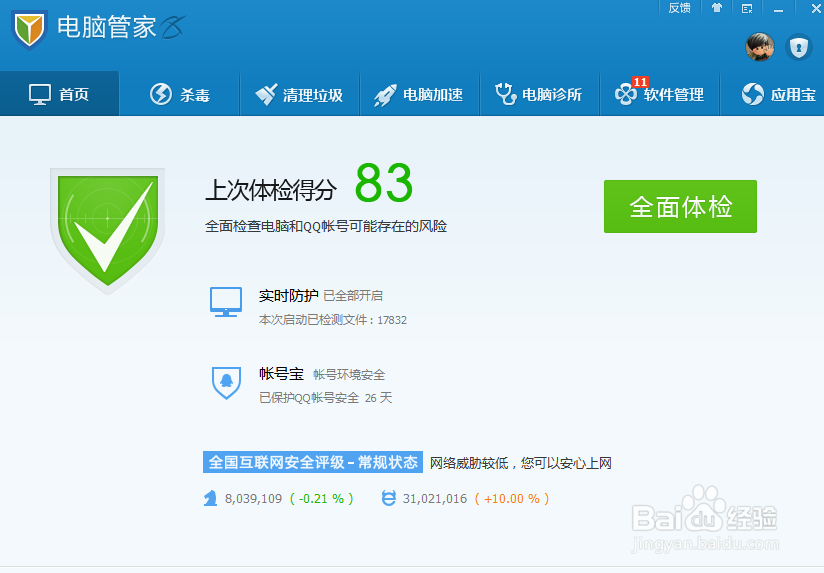Click the shield lock icon beside the avatar
The height and width of the screenshot is (573, 824).
click(x=799, y=48)
